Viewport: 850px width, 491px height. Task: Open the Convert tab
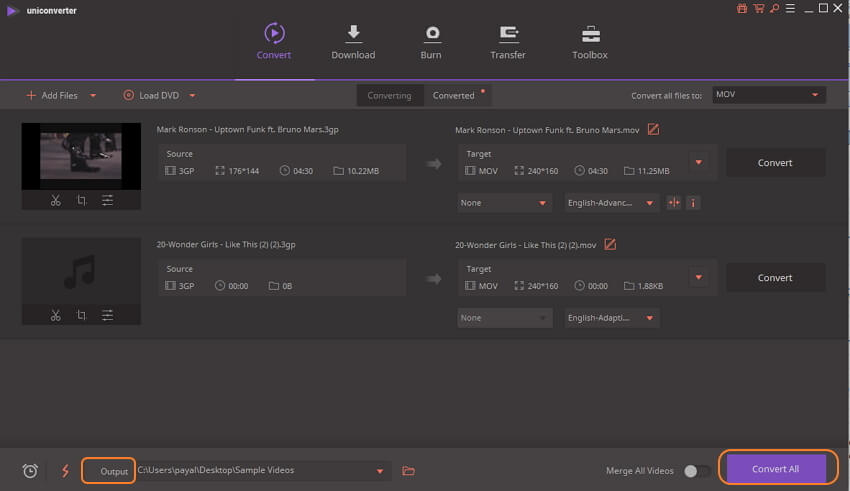(x=274, y=42)
